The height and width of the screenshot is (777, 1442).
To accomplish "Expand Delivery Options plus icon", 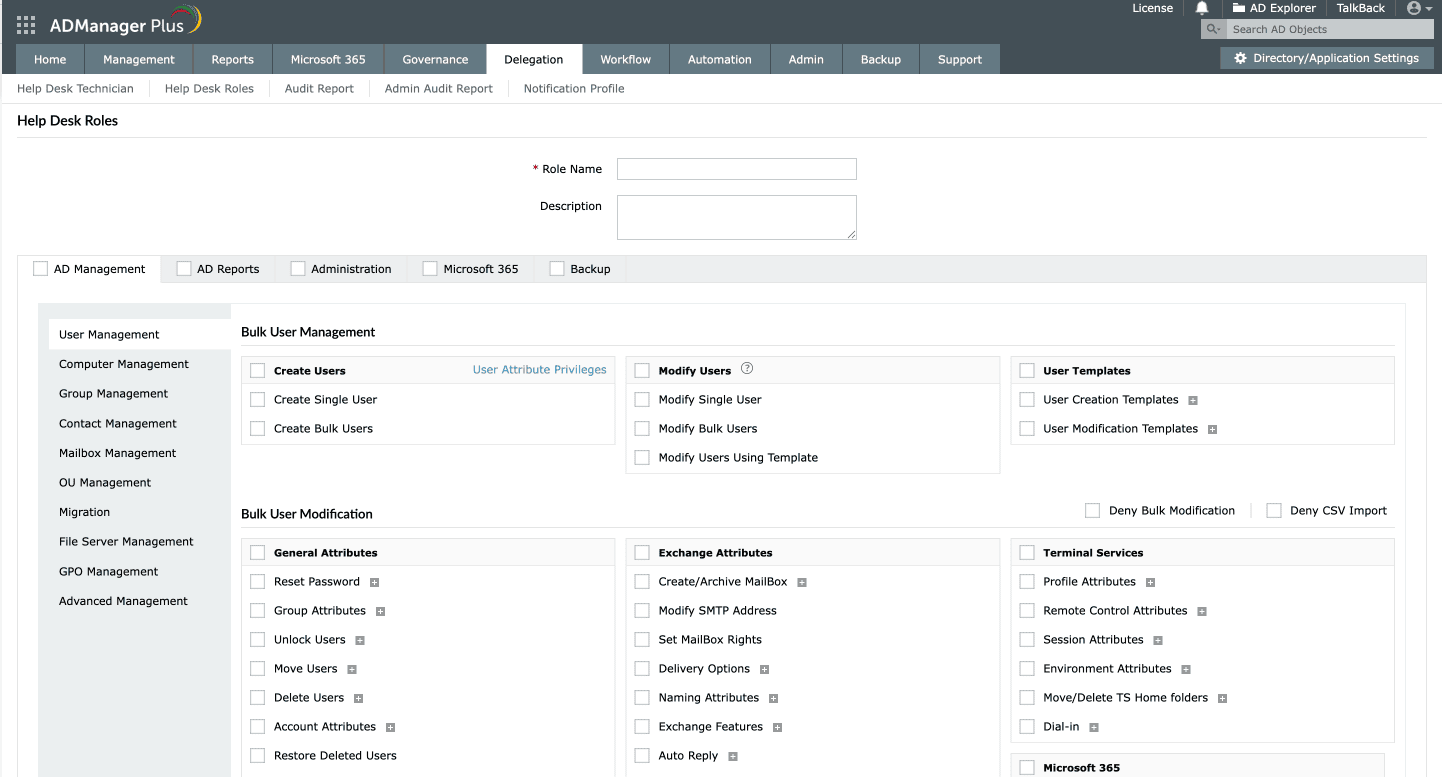I will coord(764,669).
